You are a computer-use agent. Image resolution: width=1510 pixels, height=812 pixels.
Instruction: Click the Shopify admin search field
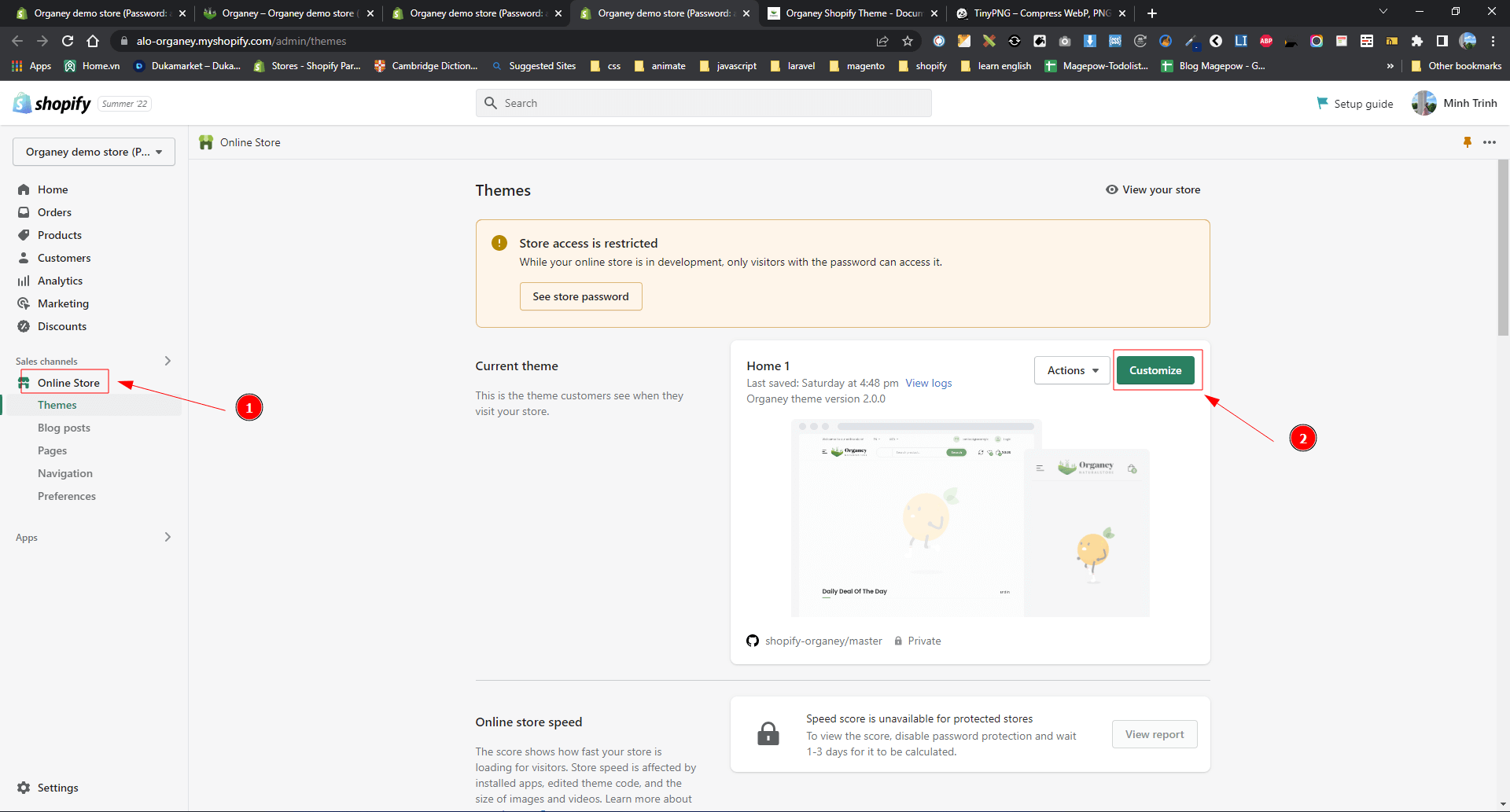pos(704,103)
